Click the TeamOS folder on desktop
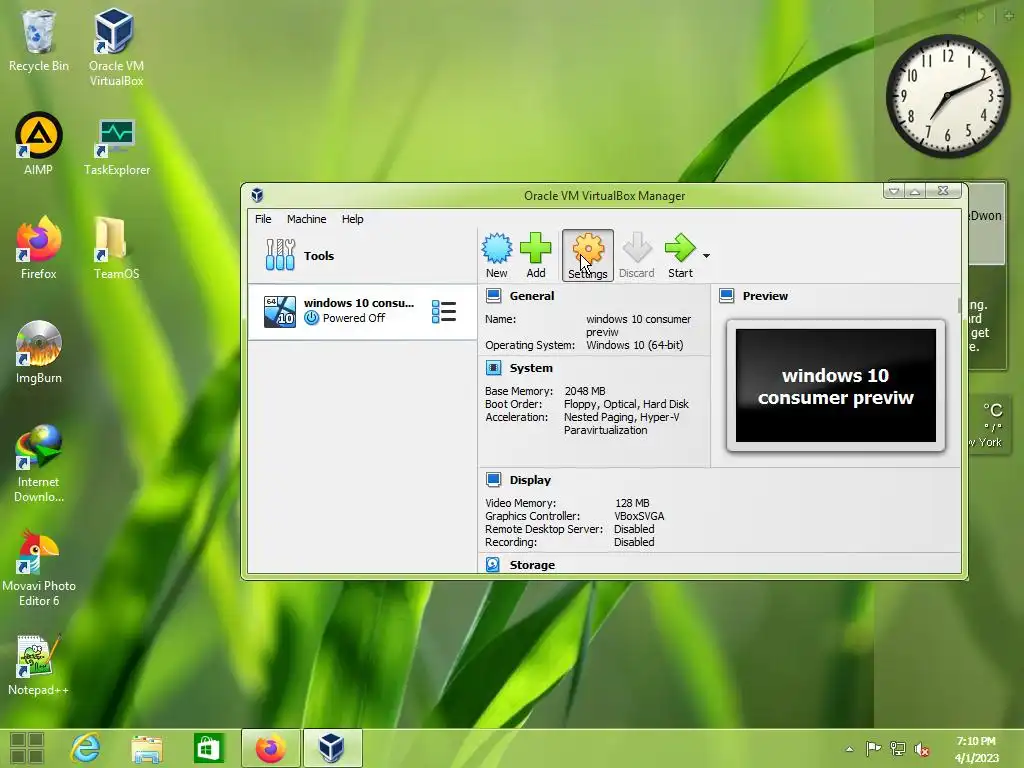 pyautogui.click(x=116, y=248)
